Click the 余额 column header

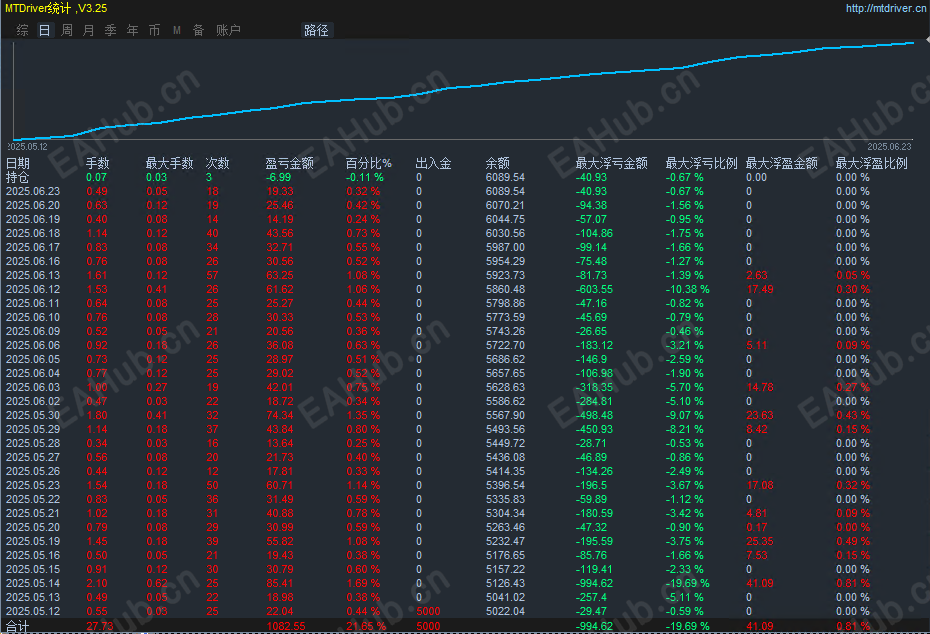(498, 163)
